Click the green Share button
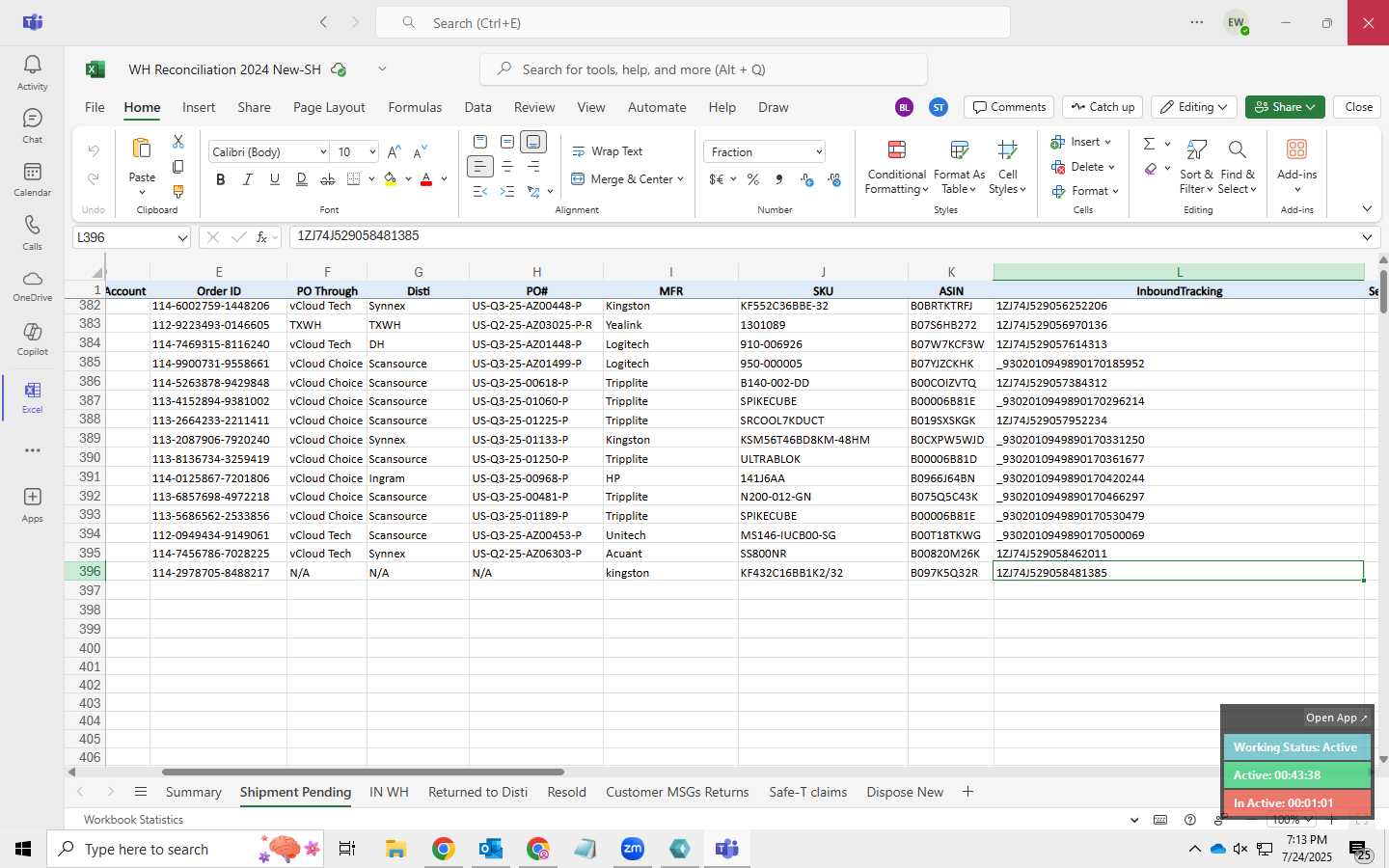The image size is (1389, 868). [1285, 107]
